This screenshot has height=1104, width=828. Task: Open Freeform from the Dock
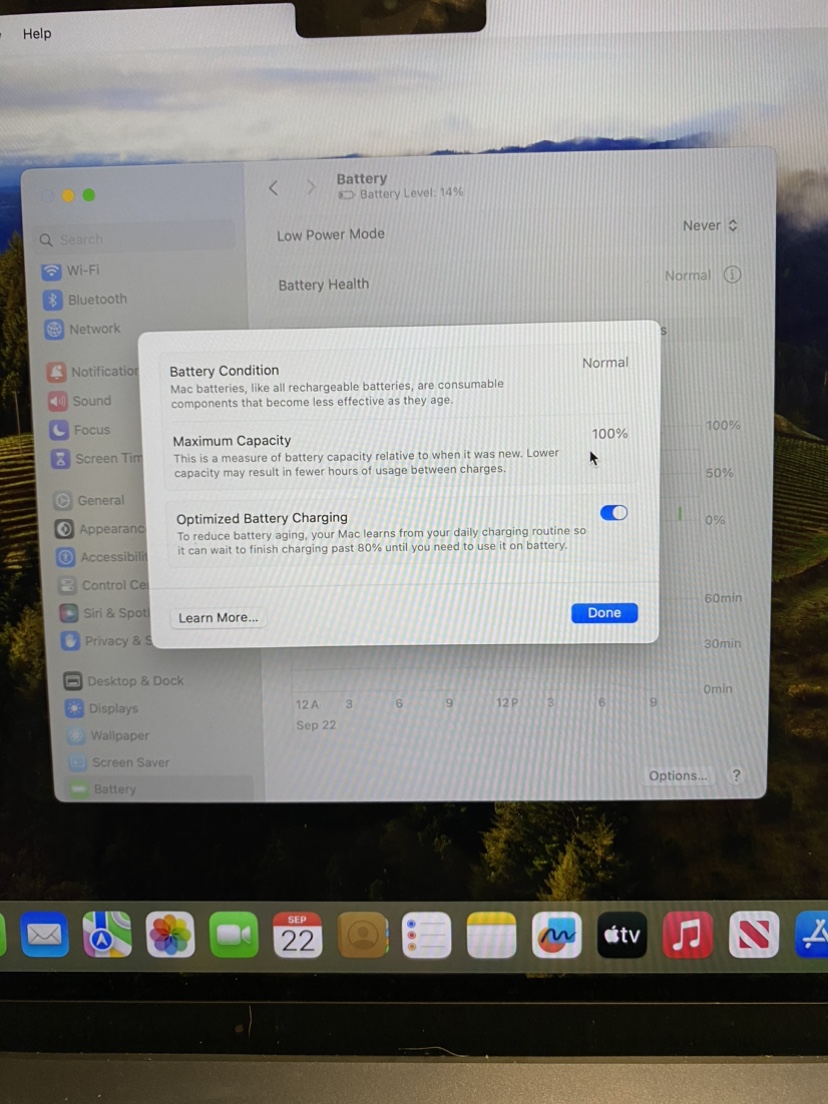(556, 934)
